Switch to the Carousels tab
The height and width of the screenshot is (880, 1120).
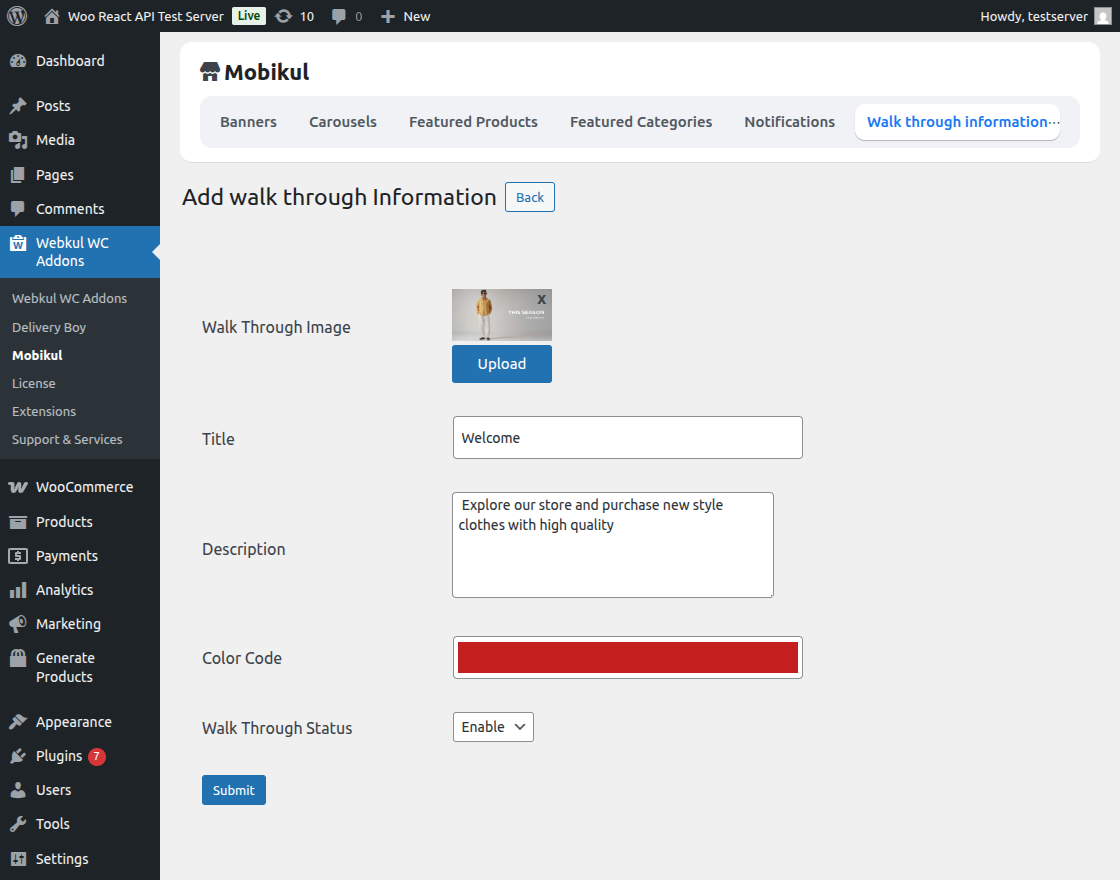point(343,122)
